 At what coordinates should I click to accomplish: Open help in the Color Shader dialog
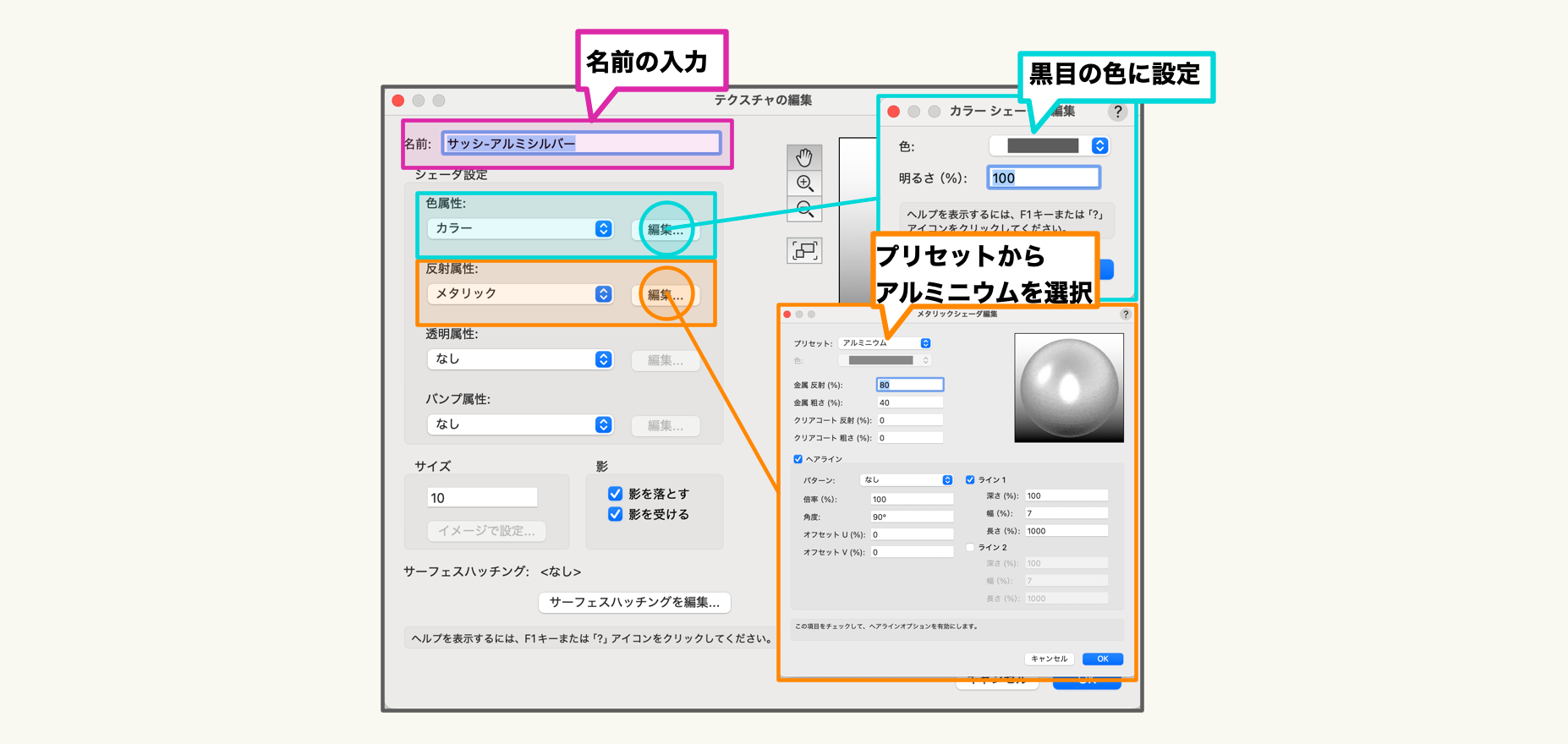pyautogui.click(x=1117, y=112)
